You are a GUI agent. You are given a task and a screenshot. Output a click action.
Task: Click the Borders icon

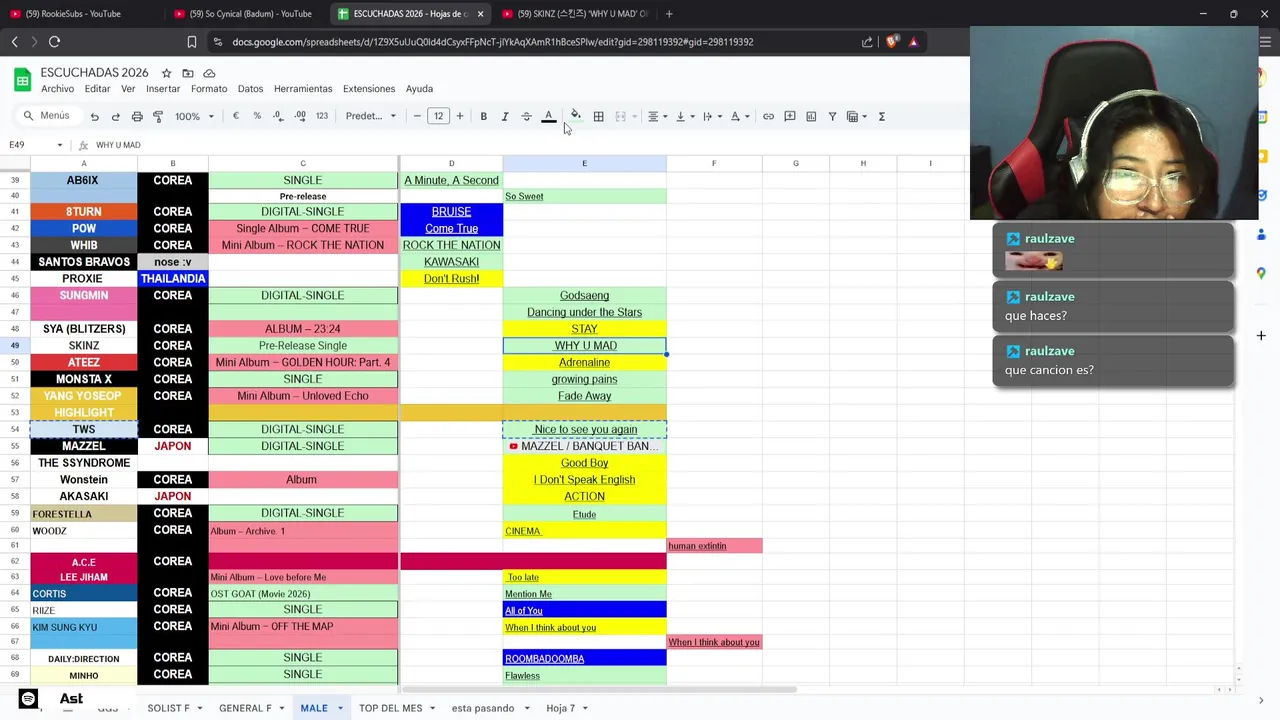click(598, 116)
